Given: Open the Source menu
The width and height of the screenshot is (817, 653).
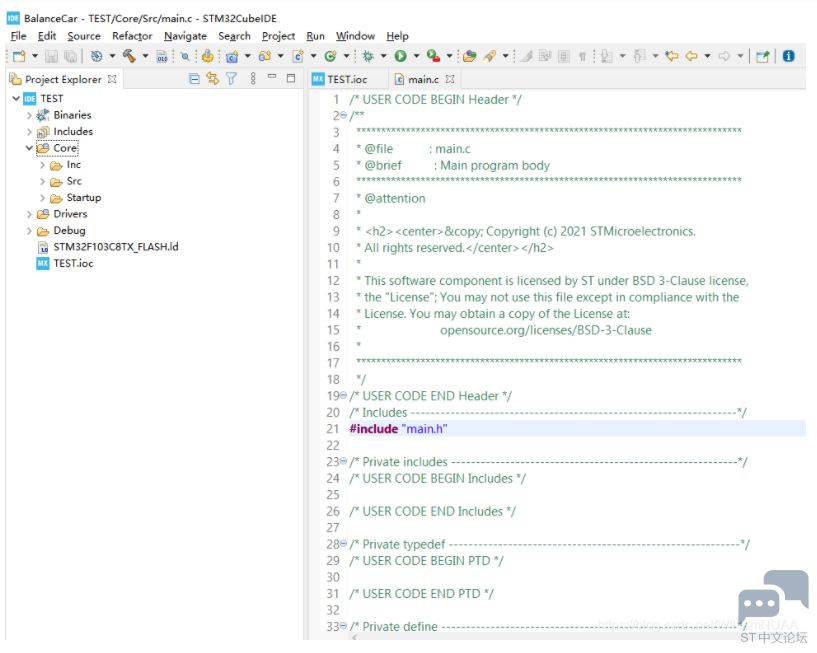Looking at the screenshot, I should pyautogui.click(x=83, y=36).
